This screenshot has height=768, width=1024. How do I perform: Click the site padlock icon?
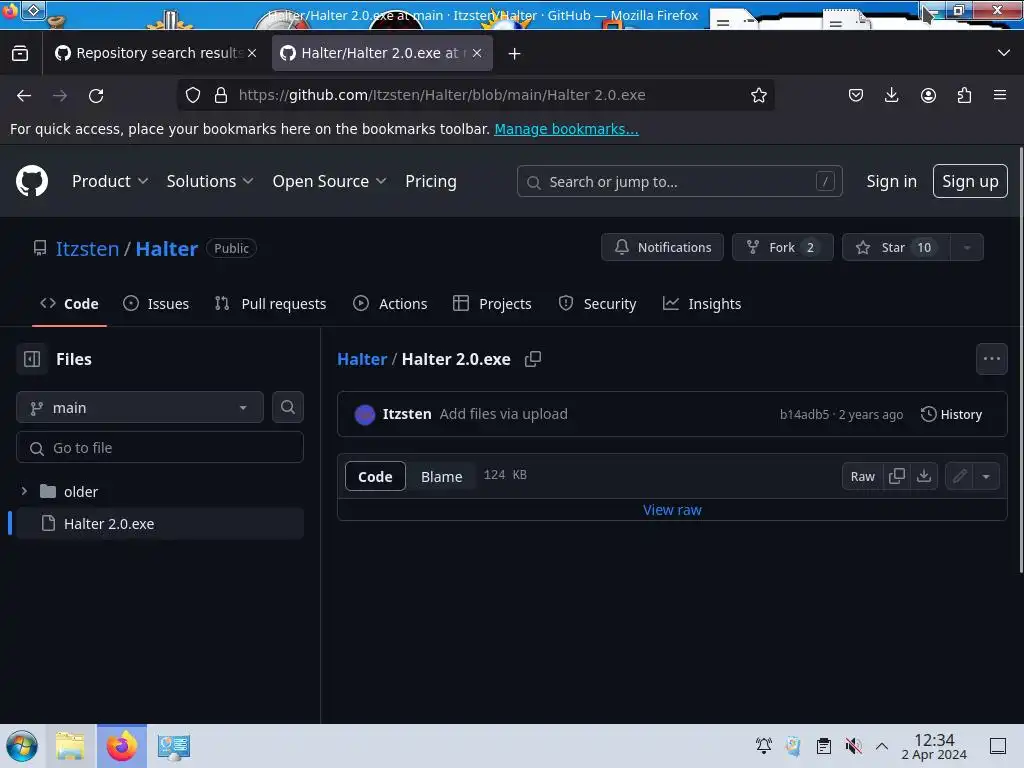click(x=221, y=95)
